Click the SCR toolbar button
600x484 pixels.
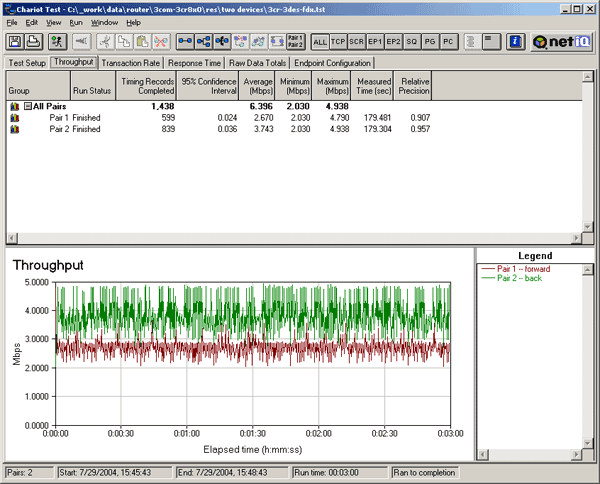[356, 42]
